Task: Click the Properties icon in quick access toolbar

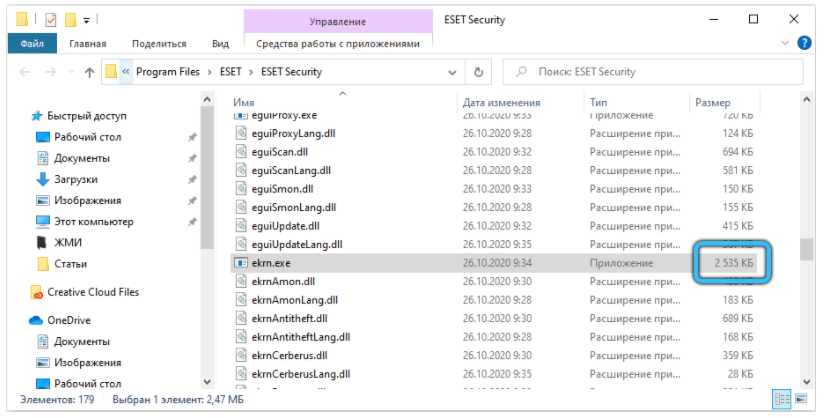Action: point(51,19)
